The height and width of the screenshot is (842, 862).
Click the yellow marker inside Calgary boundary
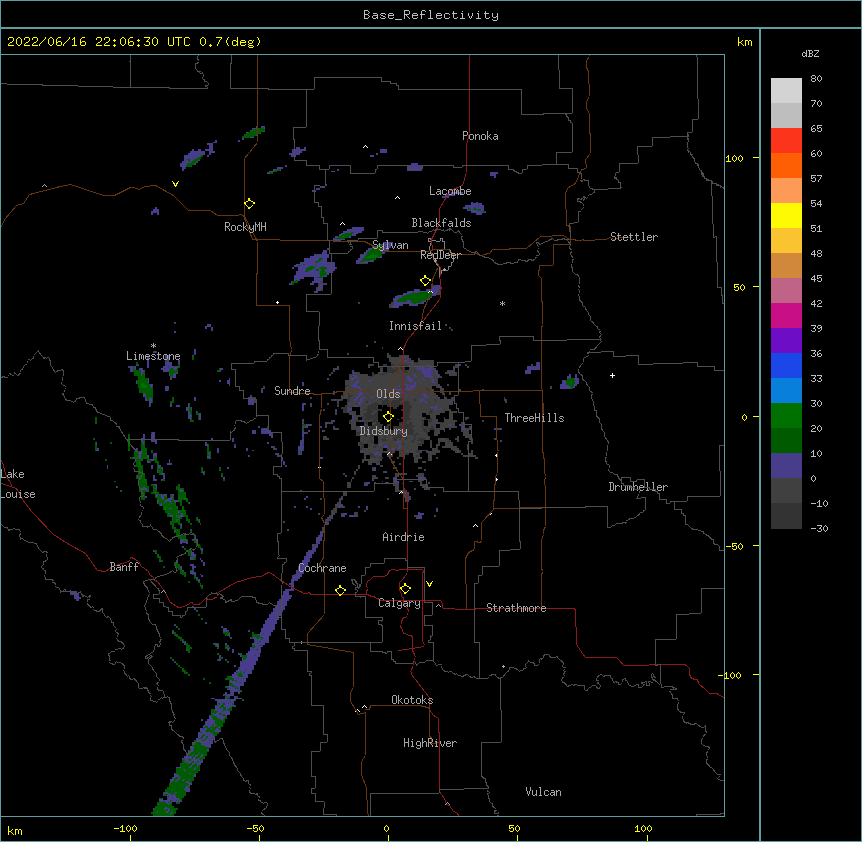pyautogui.click(x=405, y=589)
